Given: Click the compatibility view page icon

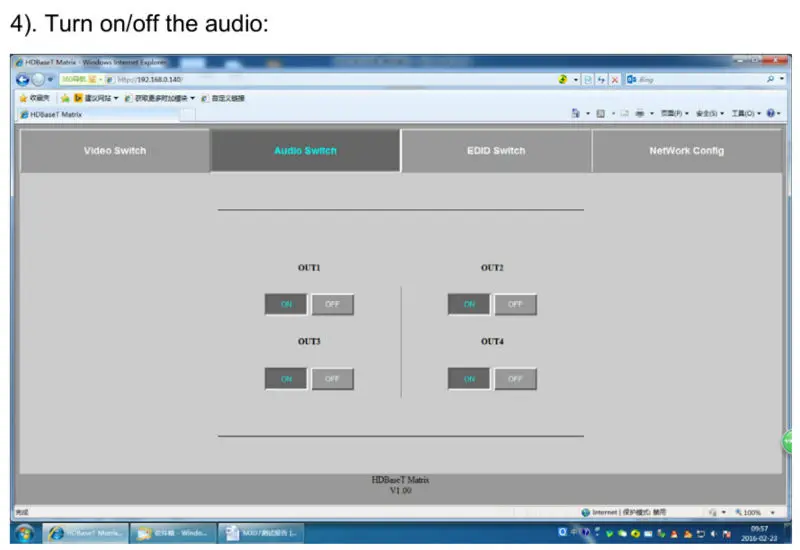Looking at the screenshot, I should coord(588,80).
